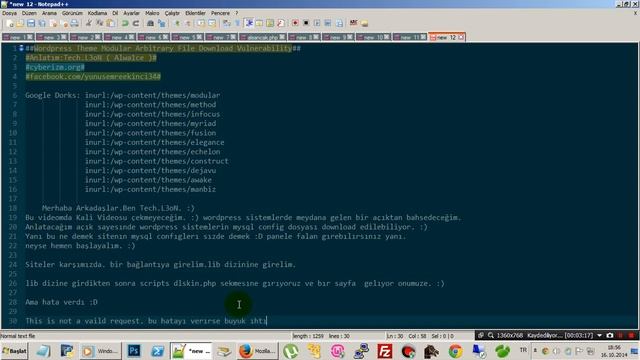Click the Başlat start button
Screen dimensions: 640x360
click(x=14, y=351)
